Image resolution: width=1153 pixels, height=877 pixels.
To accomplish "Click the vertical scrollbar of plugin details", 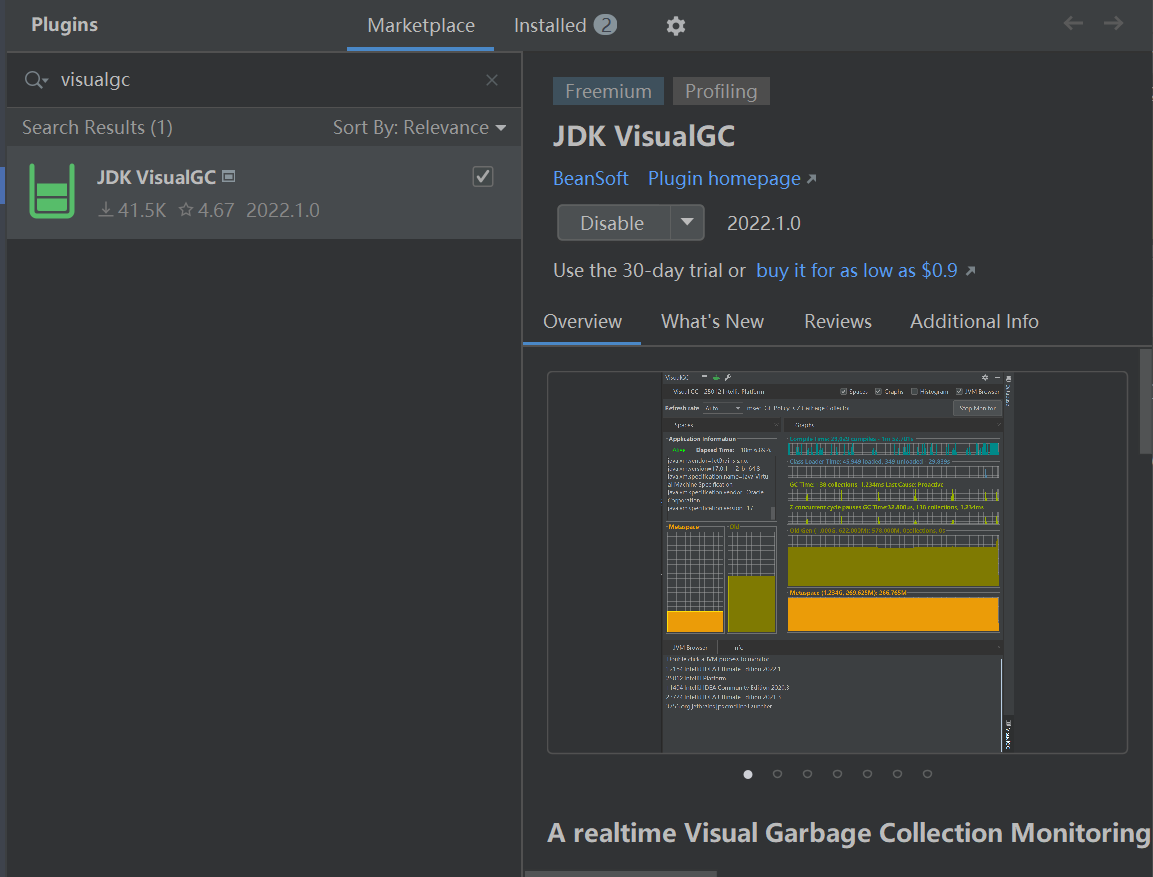I will (1146, 401).
